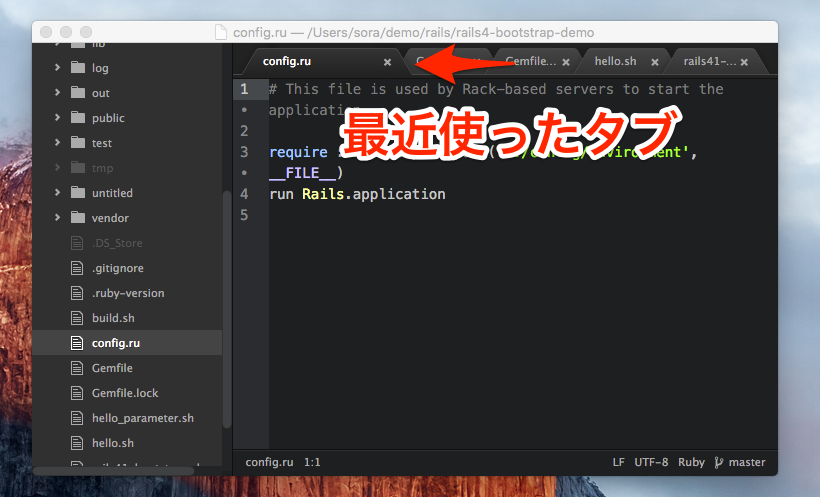Switch to the rails41-... tab
This screenshot has height=497, width=820.
714,61
